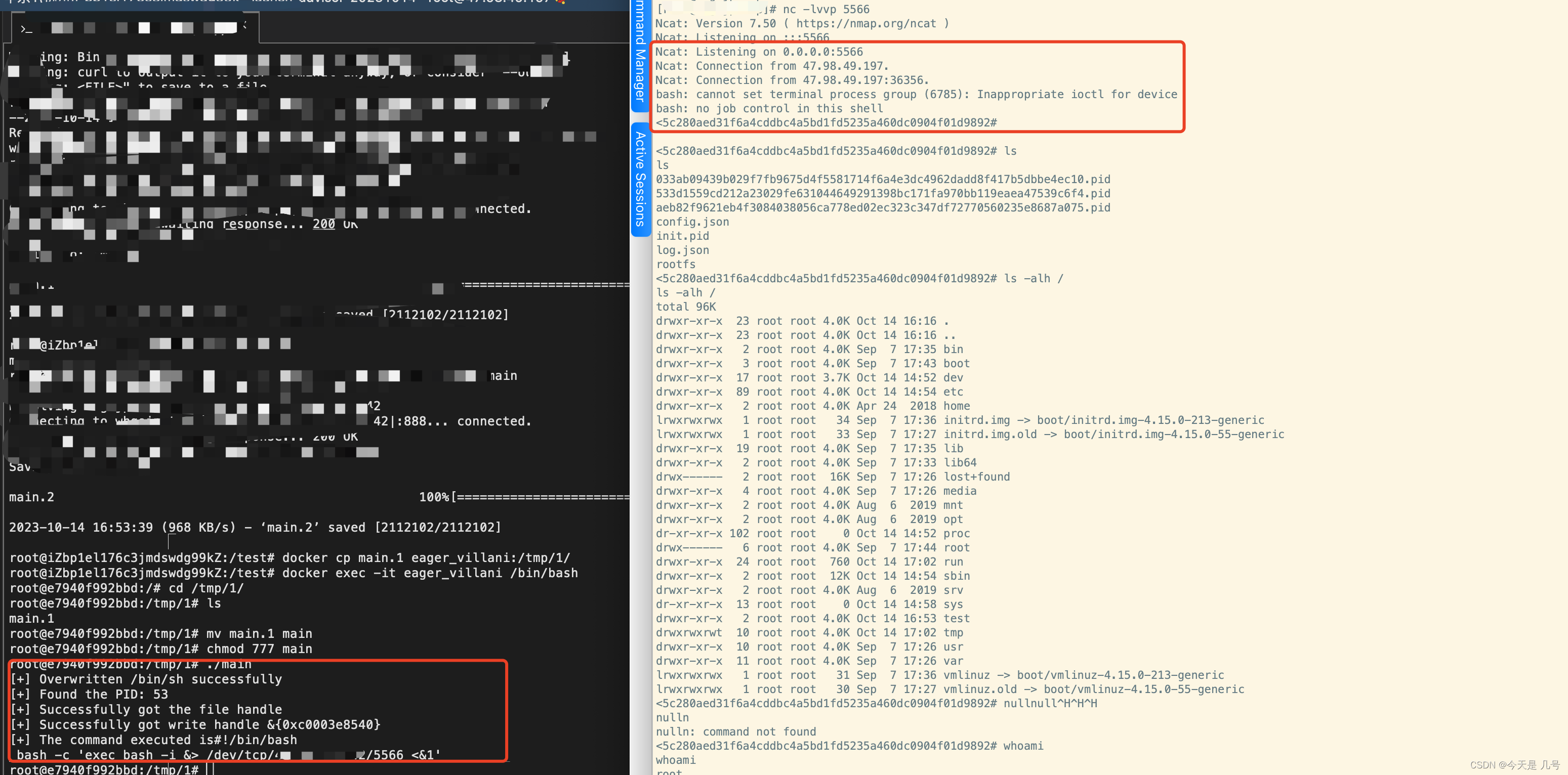Click the 'bin' directory row
This screenshot has height=775, width=1568.
point(810,349)
